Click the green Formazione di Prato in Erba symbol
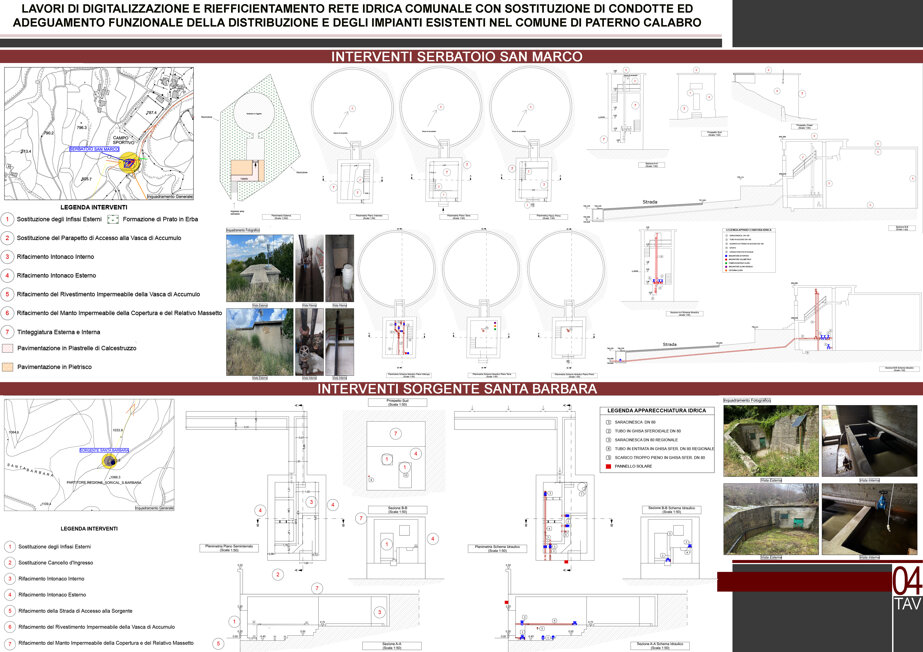923x652 pixels. pyautogui.click(x=113, y=219)
